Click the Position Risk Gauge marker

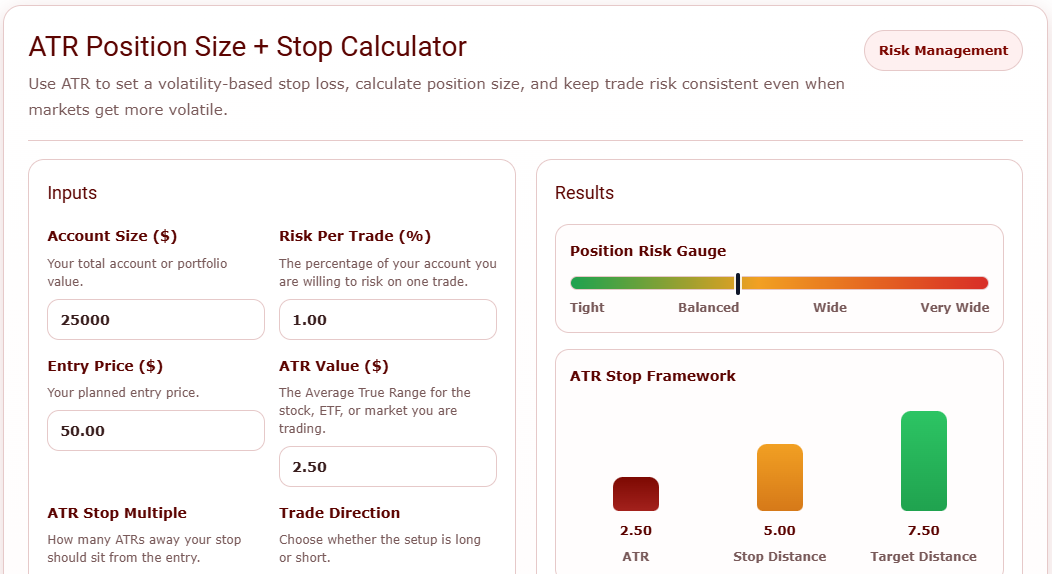pos(738,284)
